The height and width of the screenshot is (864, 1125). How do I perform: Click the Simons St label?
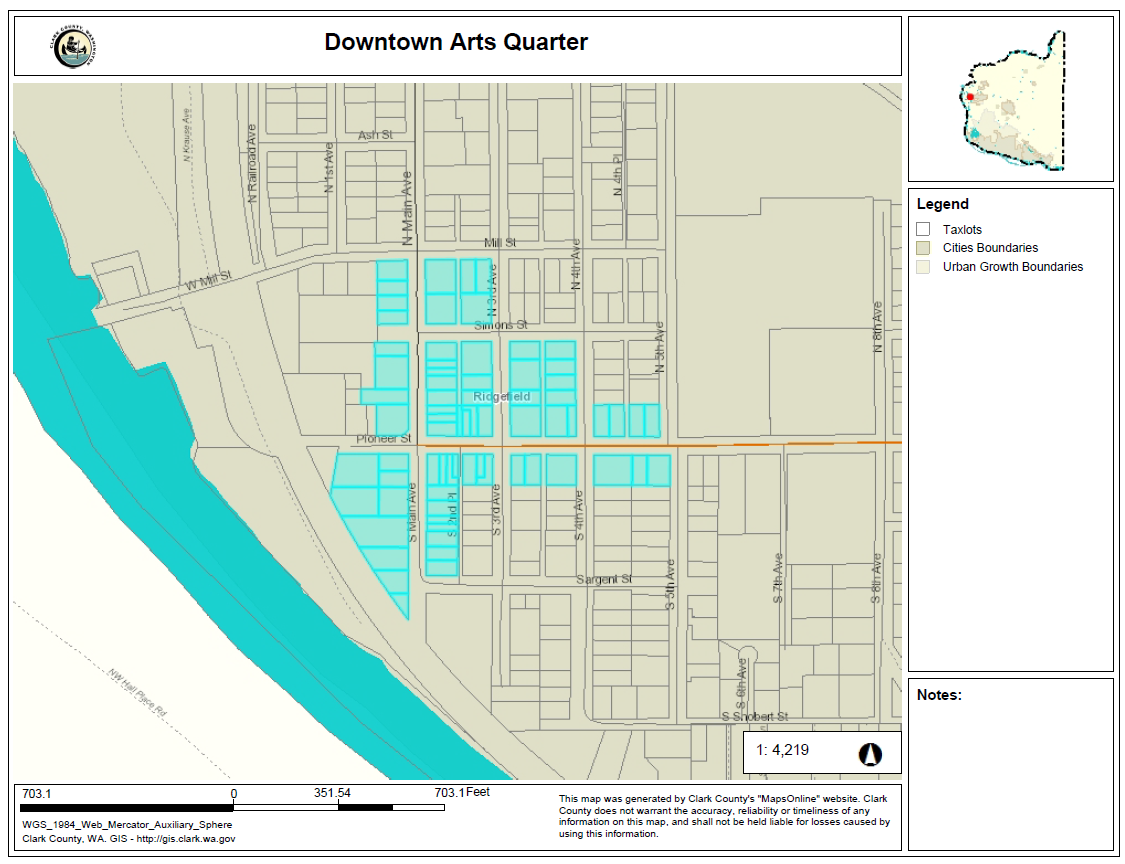click(x=500, y=325)
